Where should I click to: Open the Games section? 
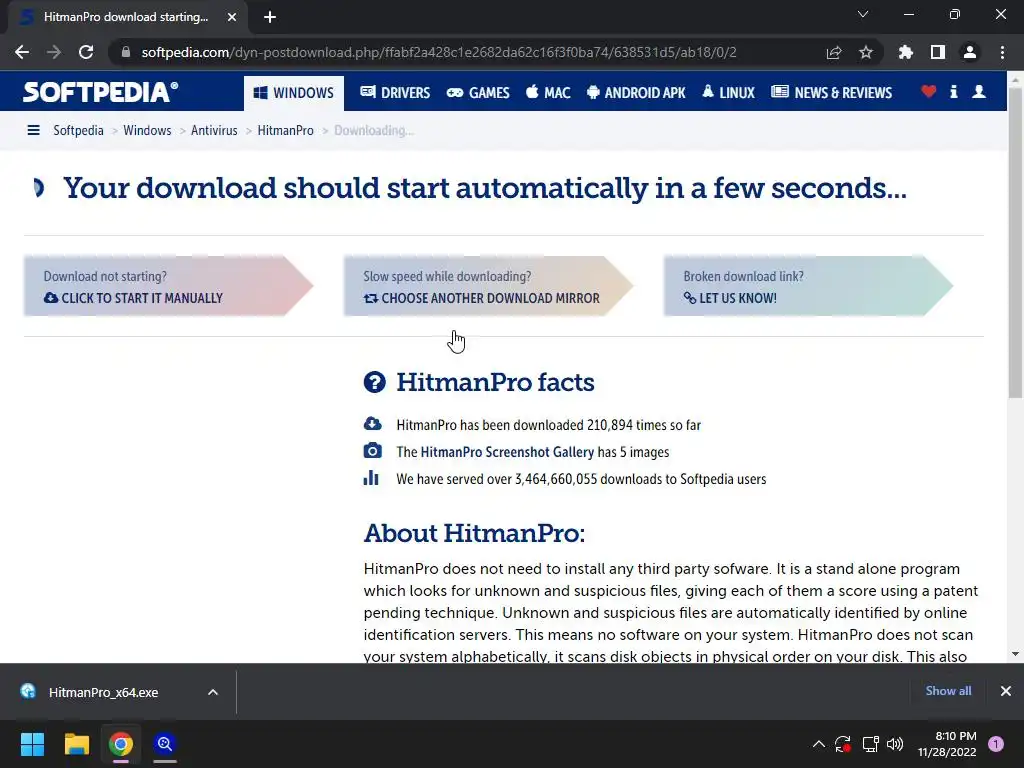[x=477, y=93]
